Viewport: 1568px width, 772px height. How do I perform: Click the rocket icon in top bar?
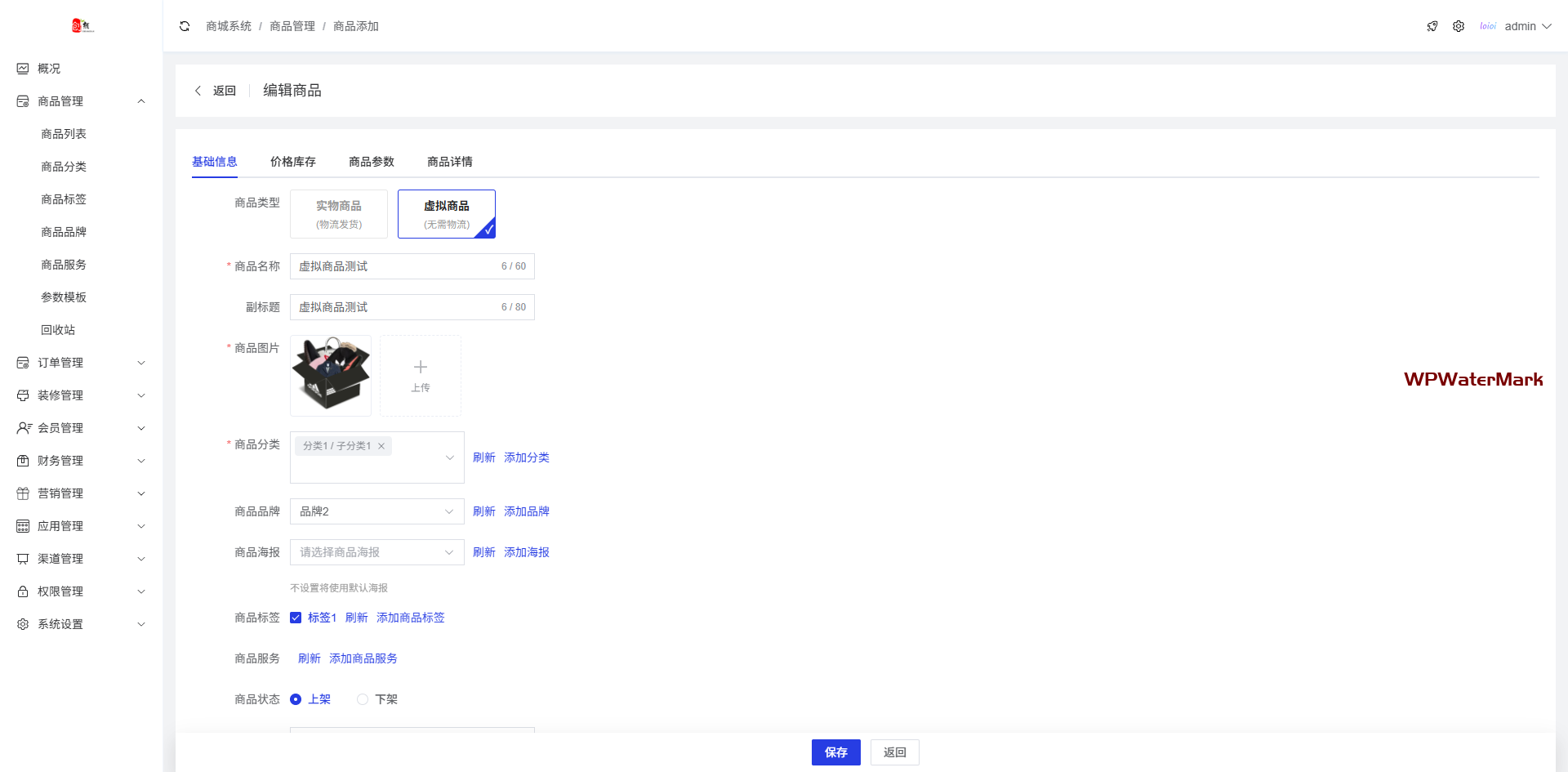tap(1432, 26)
